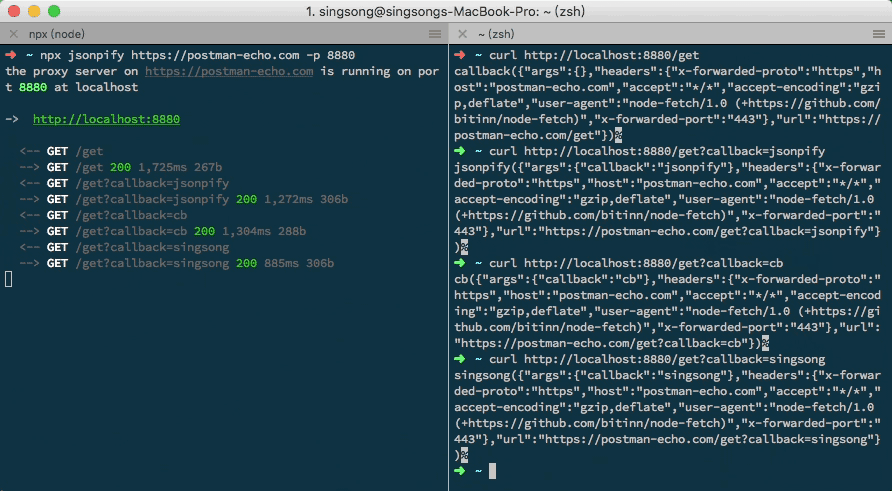Click the output starting "singsong({"args""
The width and height of the screenshot is (892, 491).
[x=667, y=415]
